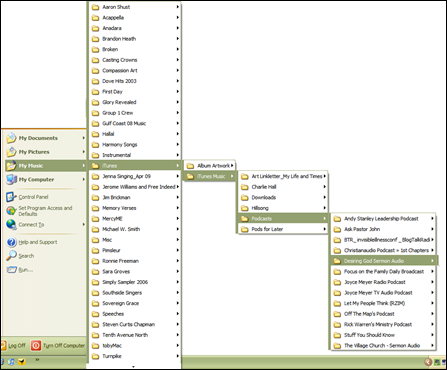The height and width of the screenshot is (370, 447).
Task: Click scroll-down arrow below Turnpike
Action: pos(134,366)
